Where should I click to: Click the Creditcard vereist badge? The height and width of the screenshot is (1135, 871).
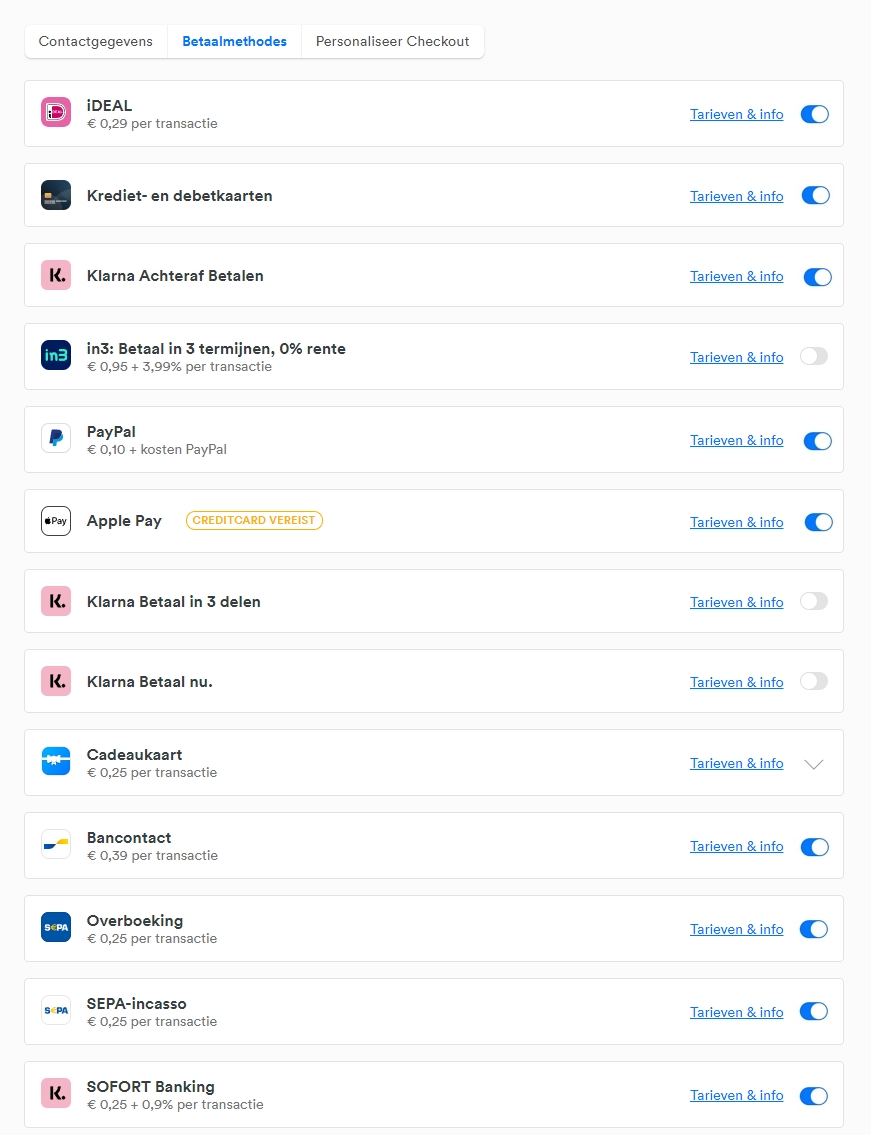point(254,521)
